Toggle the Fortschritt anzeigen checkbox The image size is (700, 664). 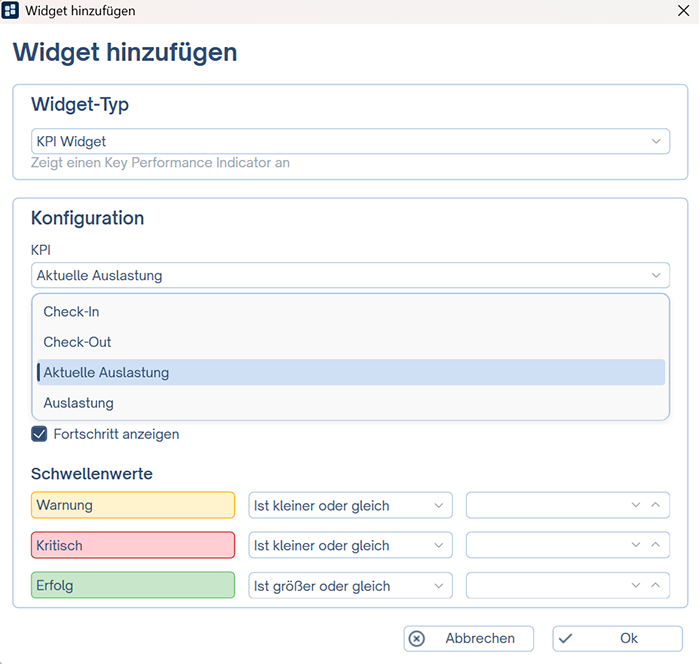(x=40, y=434)
